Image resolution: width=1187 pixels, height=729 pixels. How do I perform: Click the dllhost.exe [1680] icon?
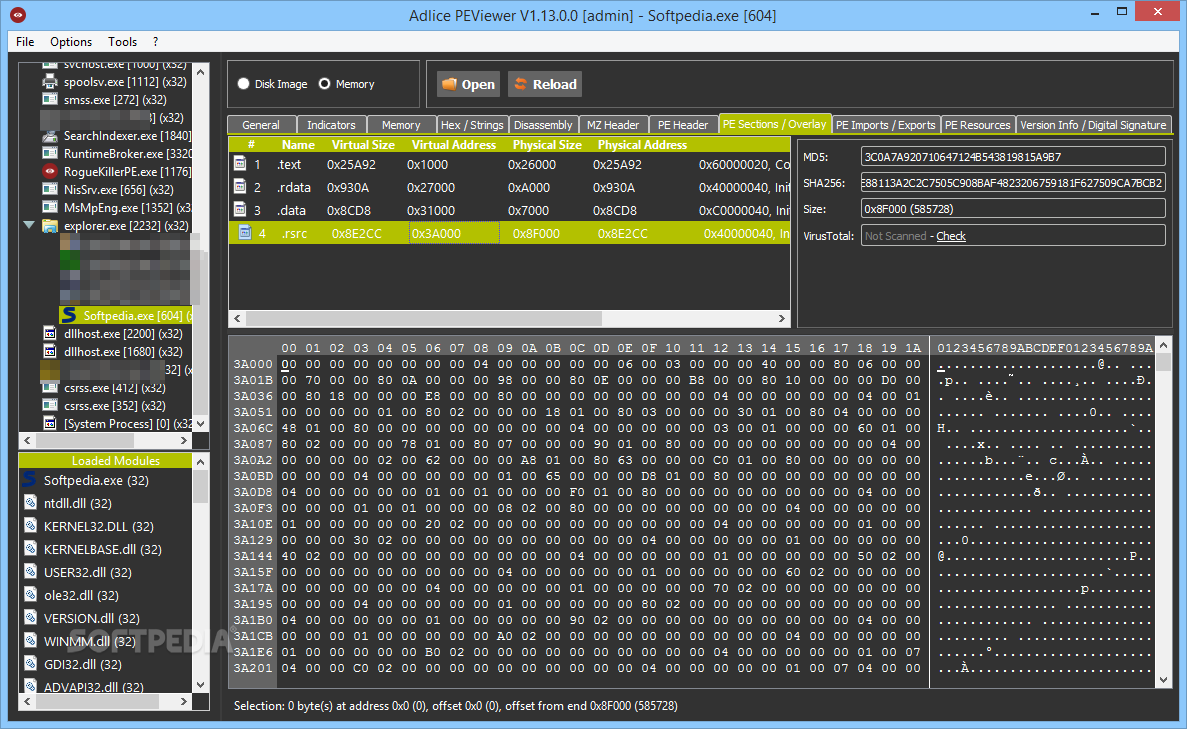(x=50, y=351)
